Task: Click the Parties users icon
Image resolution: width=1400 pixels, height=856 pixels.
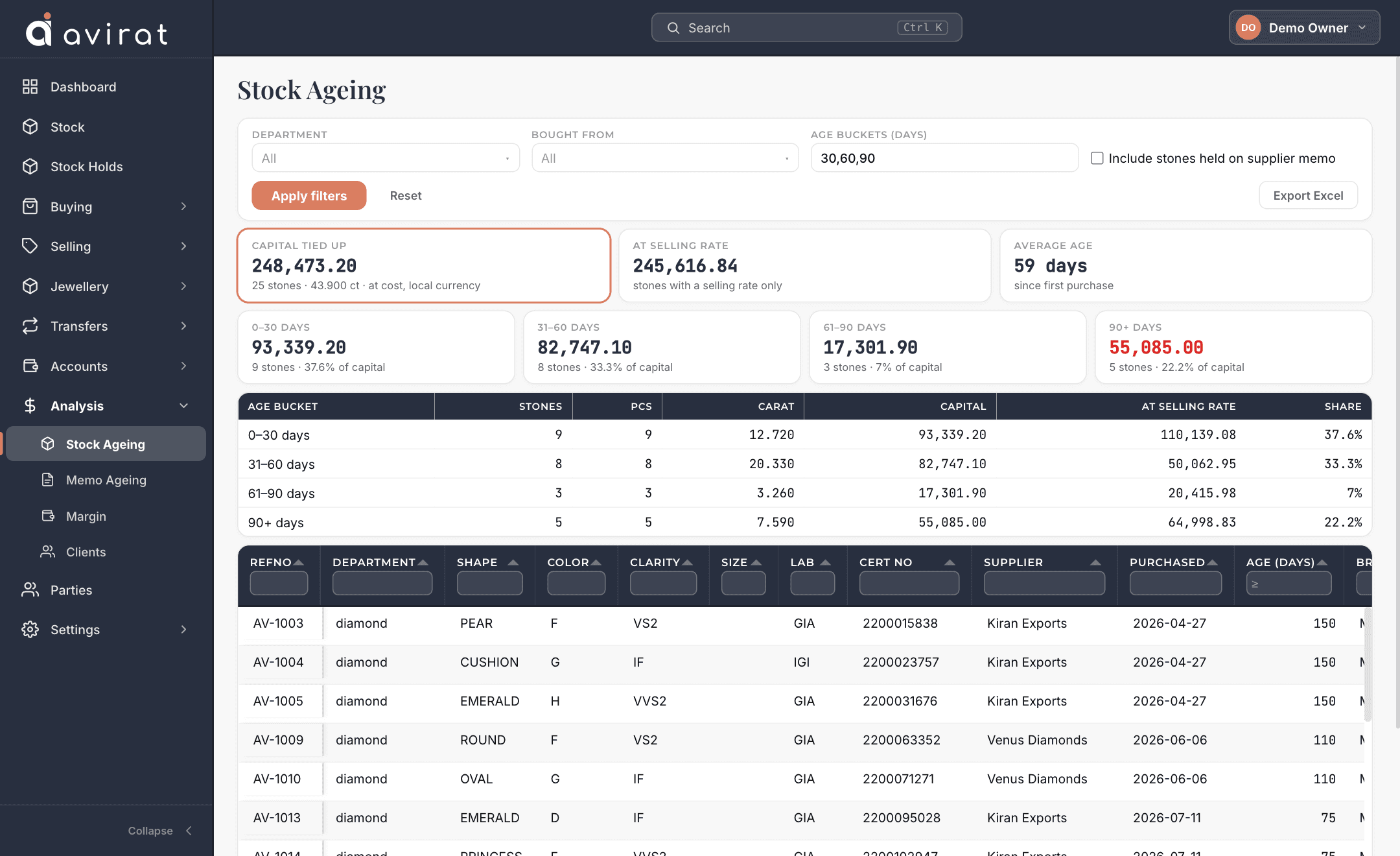Action: click(30, 589)
